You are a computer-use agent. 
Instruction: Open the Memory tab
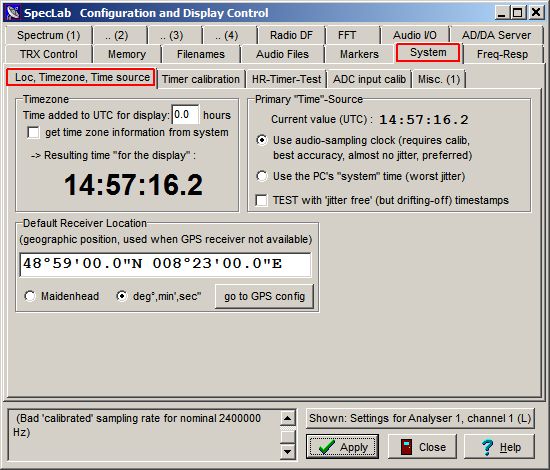[x=127, y=54]
